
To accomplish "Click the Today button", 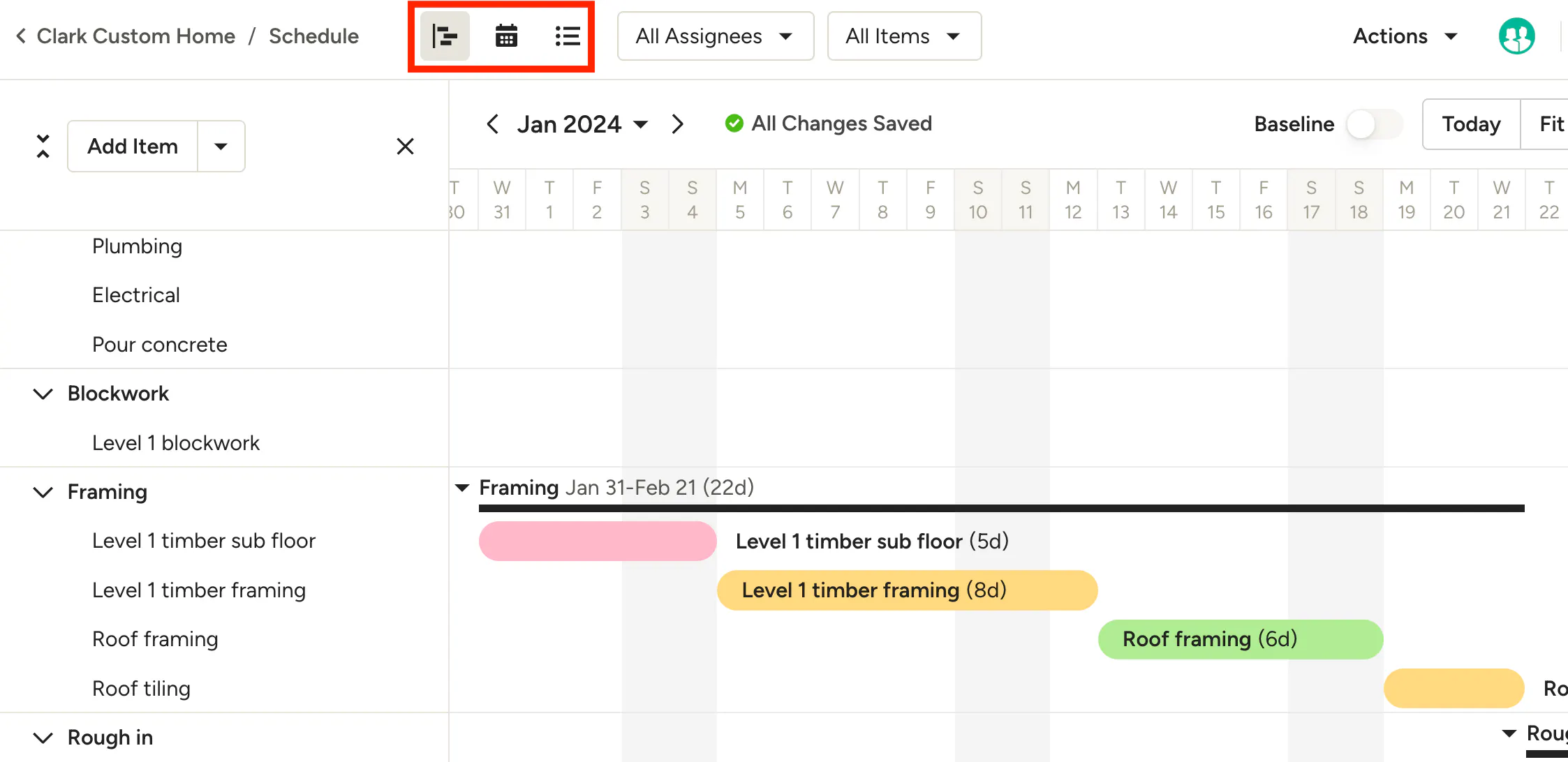I will click(1471, 124).
